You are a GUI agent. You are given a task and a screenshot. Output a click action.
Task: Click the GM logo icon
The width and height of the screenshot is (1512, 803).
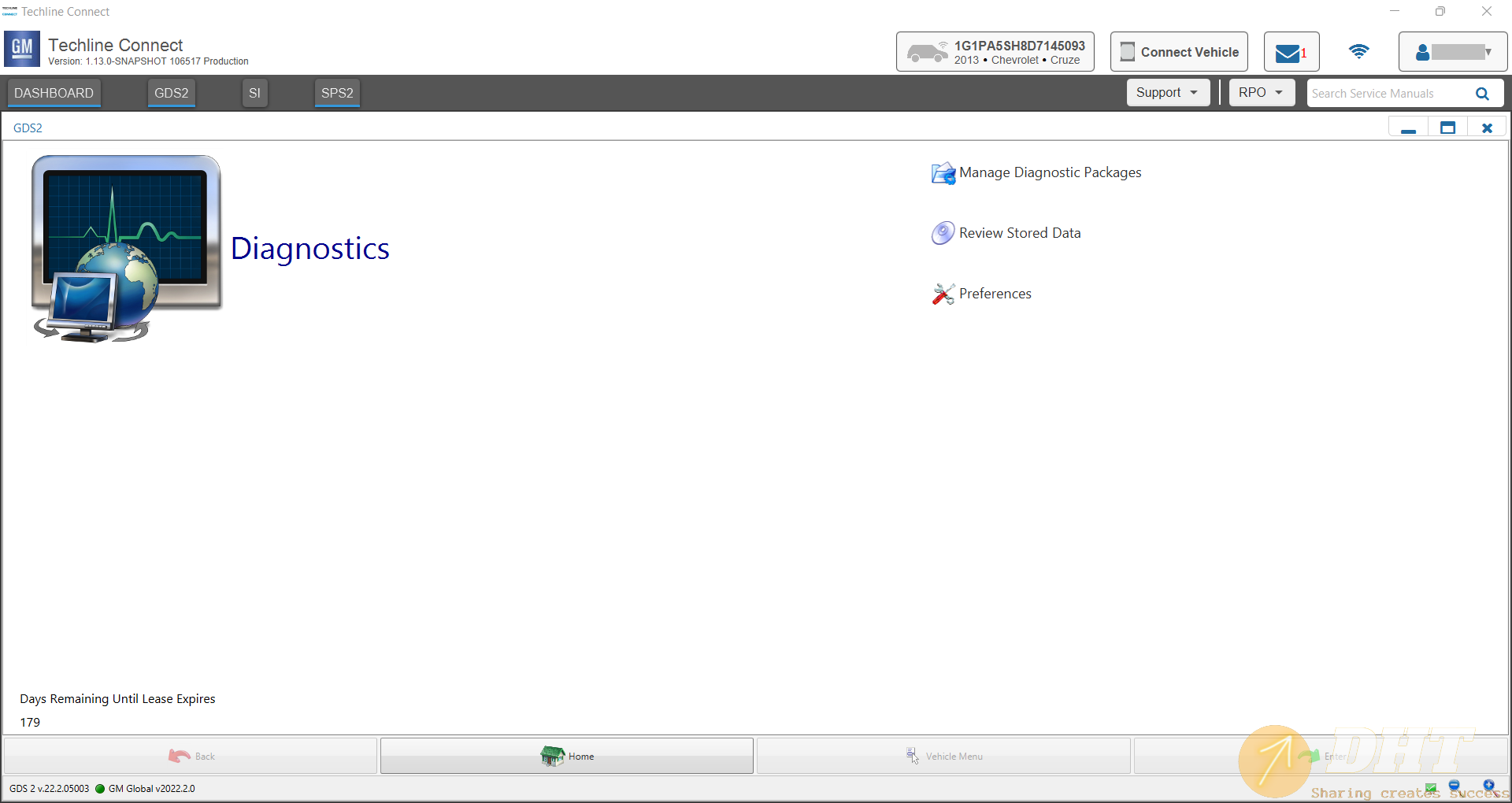tap(22, 50)
